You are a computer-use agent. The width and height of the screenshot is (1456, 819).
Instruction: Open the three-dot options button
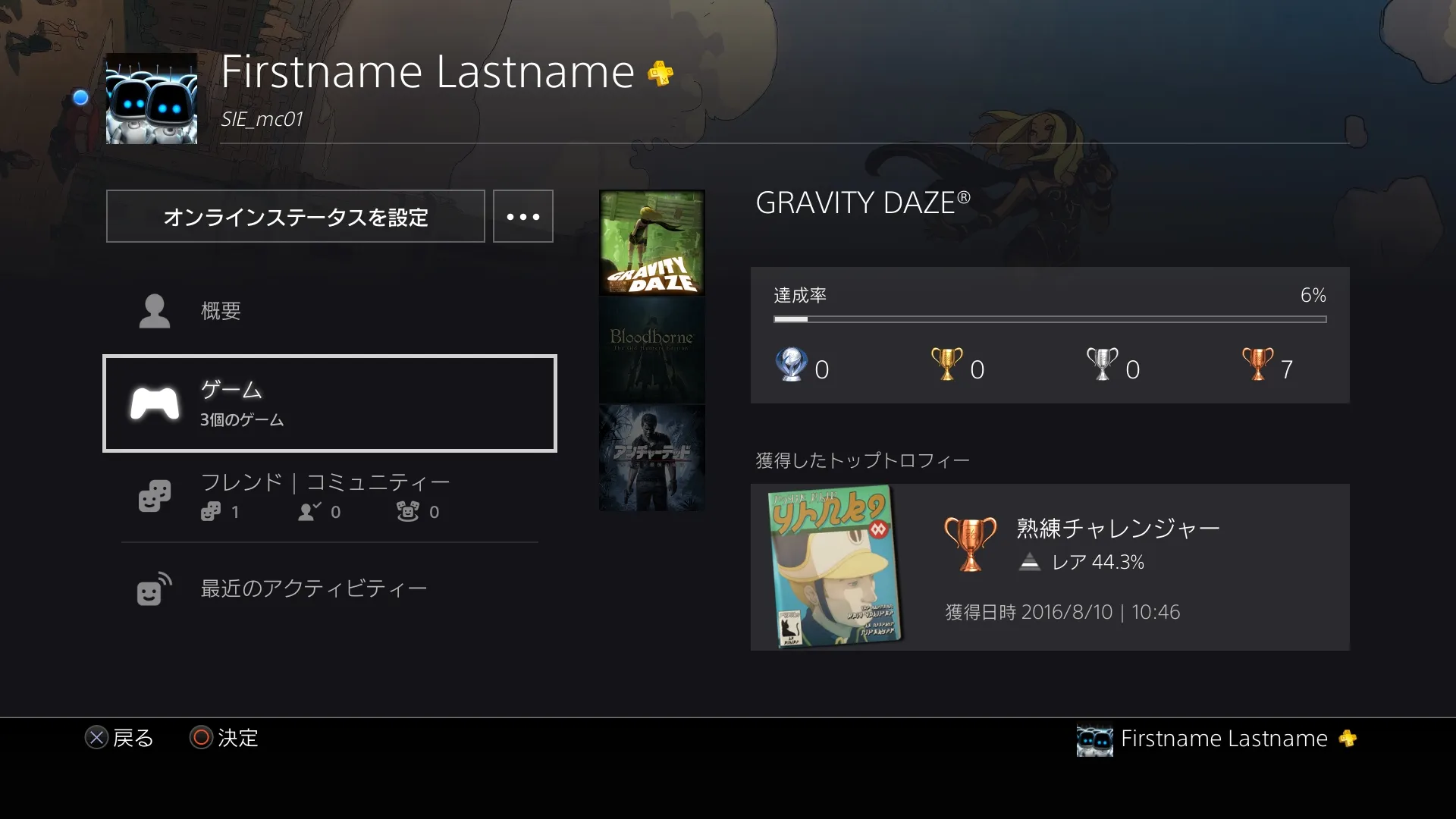point(522,216)
